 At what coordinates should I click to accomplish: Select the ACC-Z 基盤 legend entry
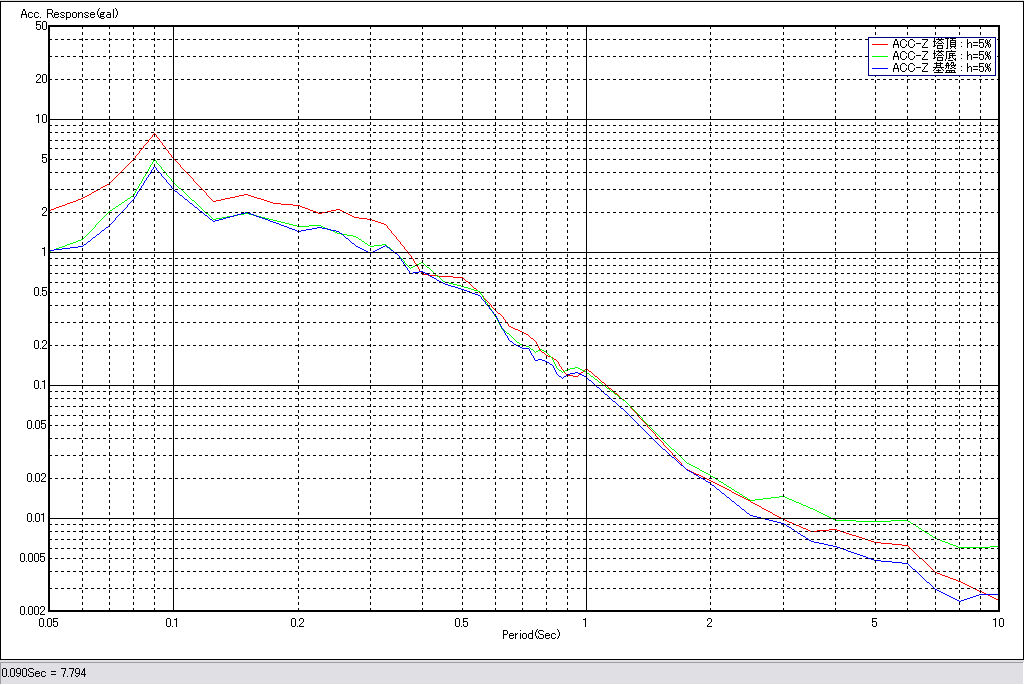pyautogui.click(x=941, y=68)
